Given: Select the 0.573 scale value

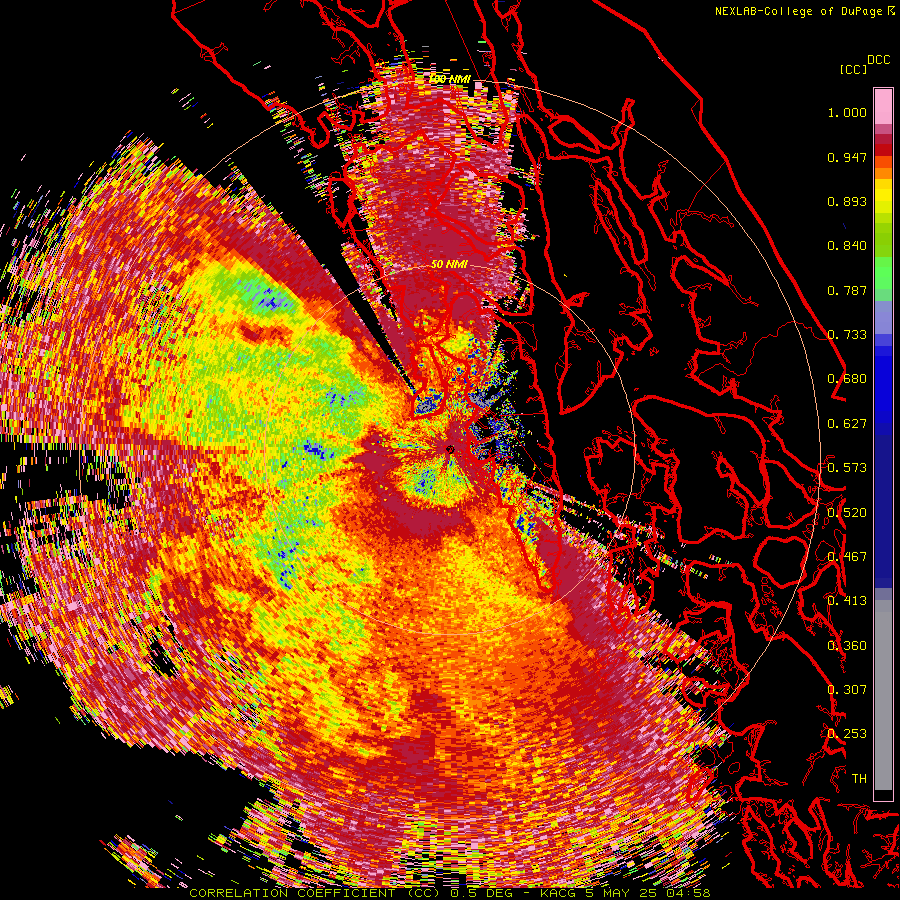Looking at the screenshot, I should [x=847, y=468].
